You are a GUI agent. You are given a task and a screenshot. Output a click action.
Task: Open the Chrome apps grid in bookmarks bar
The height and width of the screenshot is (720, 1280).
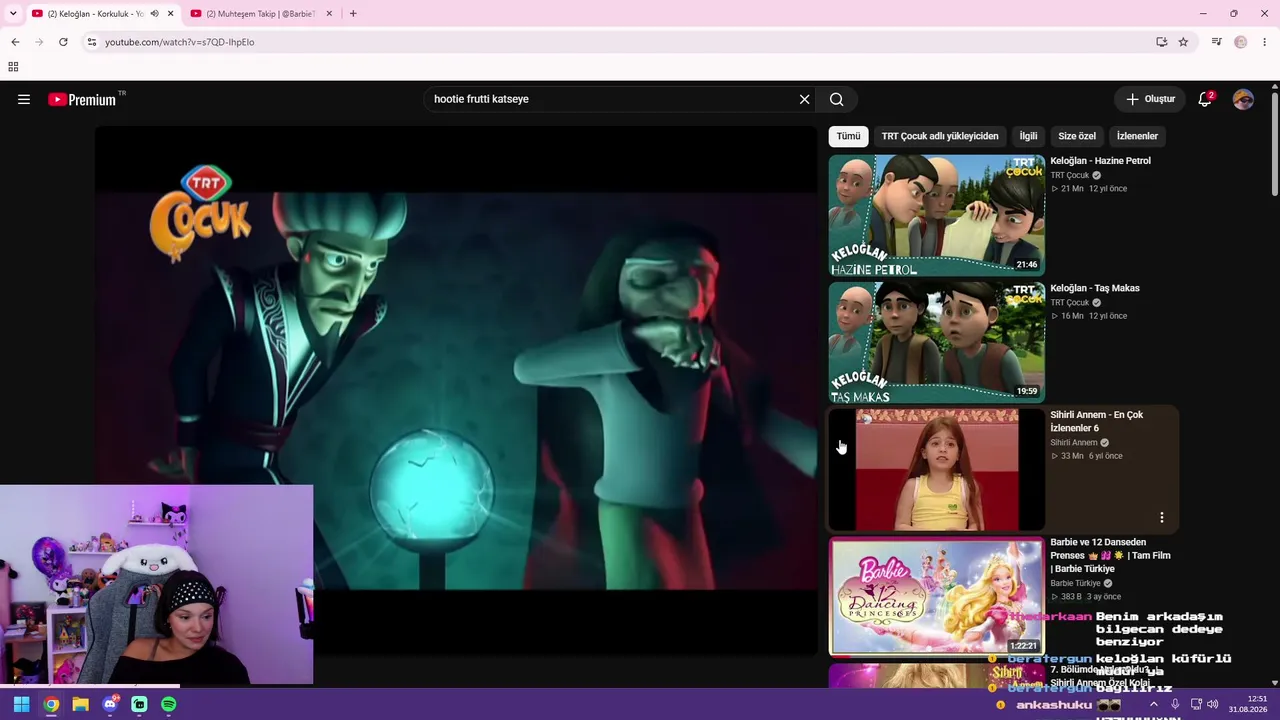tap(13, 67)
